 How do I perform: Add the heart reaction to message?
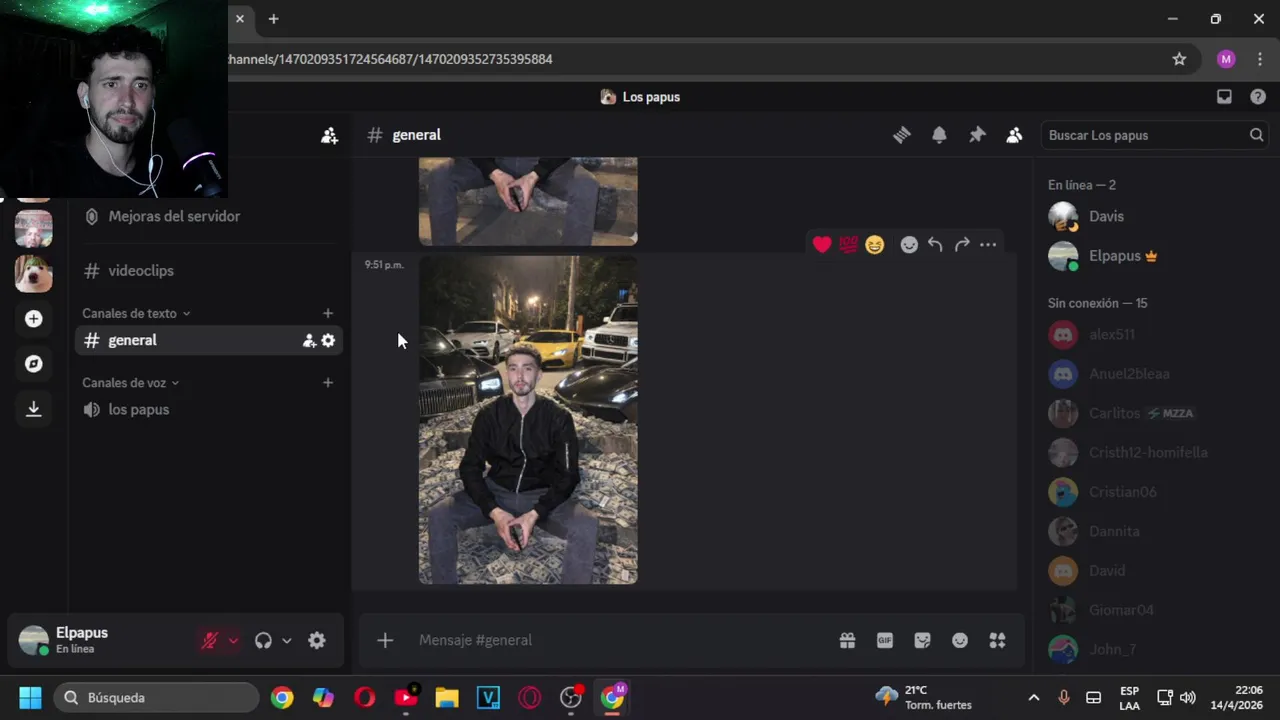[822, 244]
